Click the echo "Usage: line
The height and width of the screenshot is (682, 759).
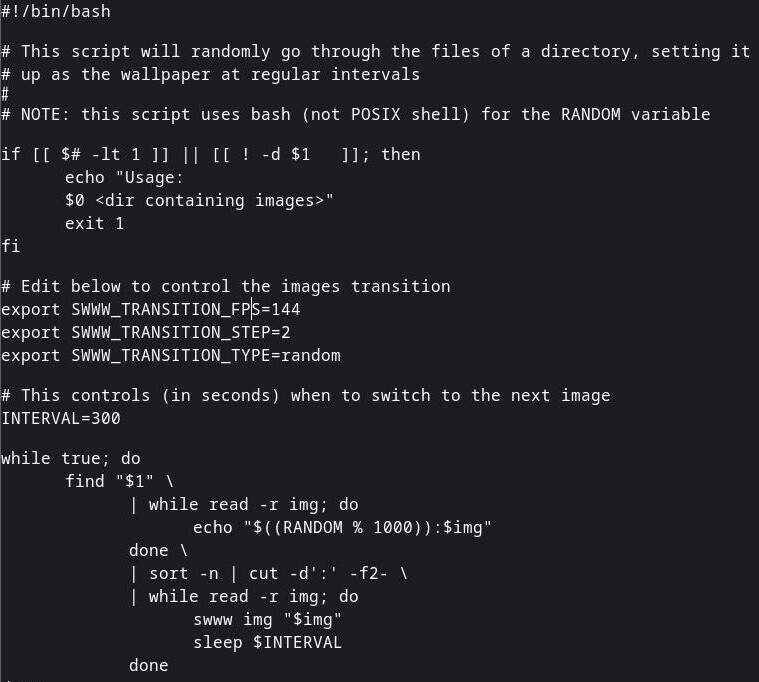click(x=124, y=178)
